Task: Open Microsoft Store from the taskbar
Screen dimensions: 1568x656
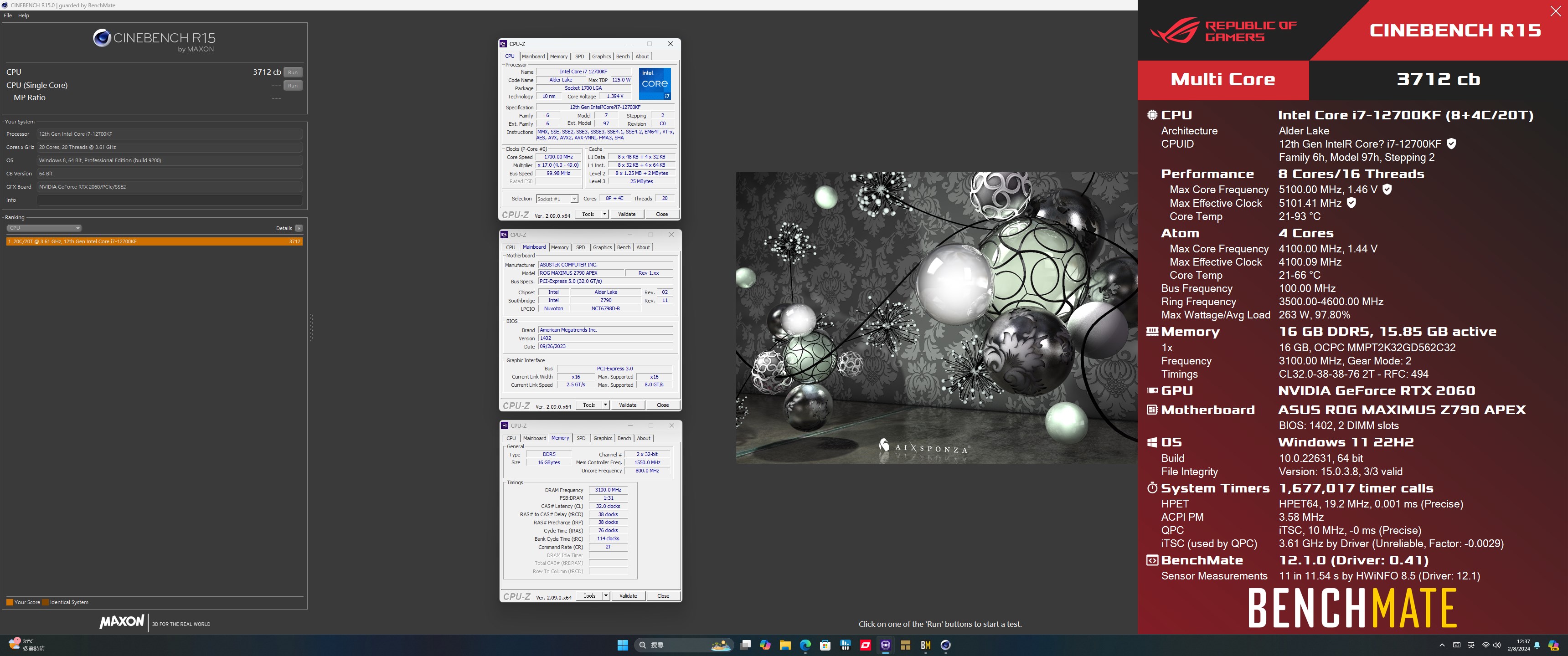Action: pos(825,645)
